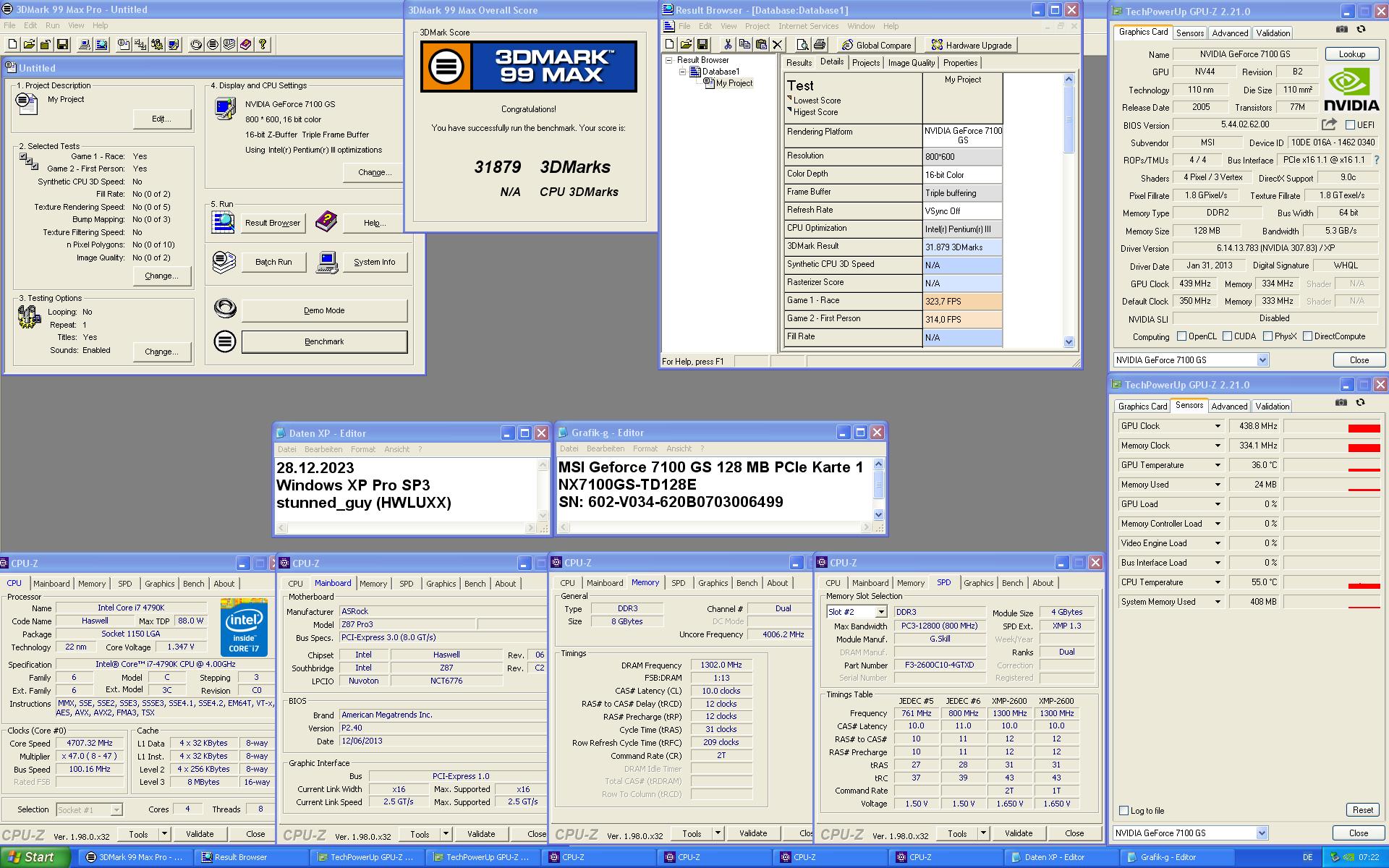Click the Hardware Upgrade button
1389x868 pixels.
(x=971, y=45)
